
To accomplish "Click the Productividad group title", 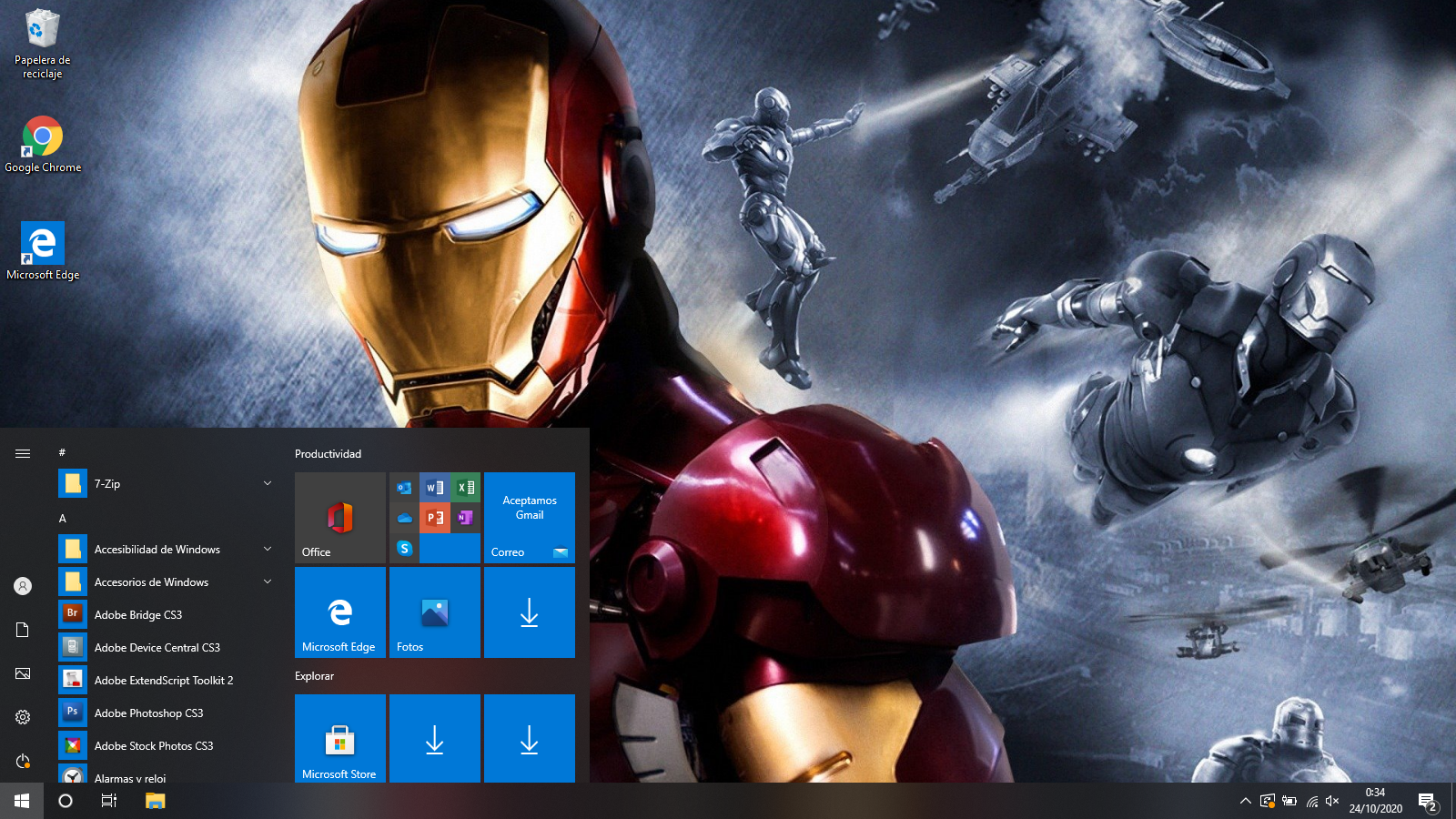I will tap(328, 454).
